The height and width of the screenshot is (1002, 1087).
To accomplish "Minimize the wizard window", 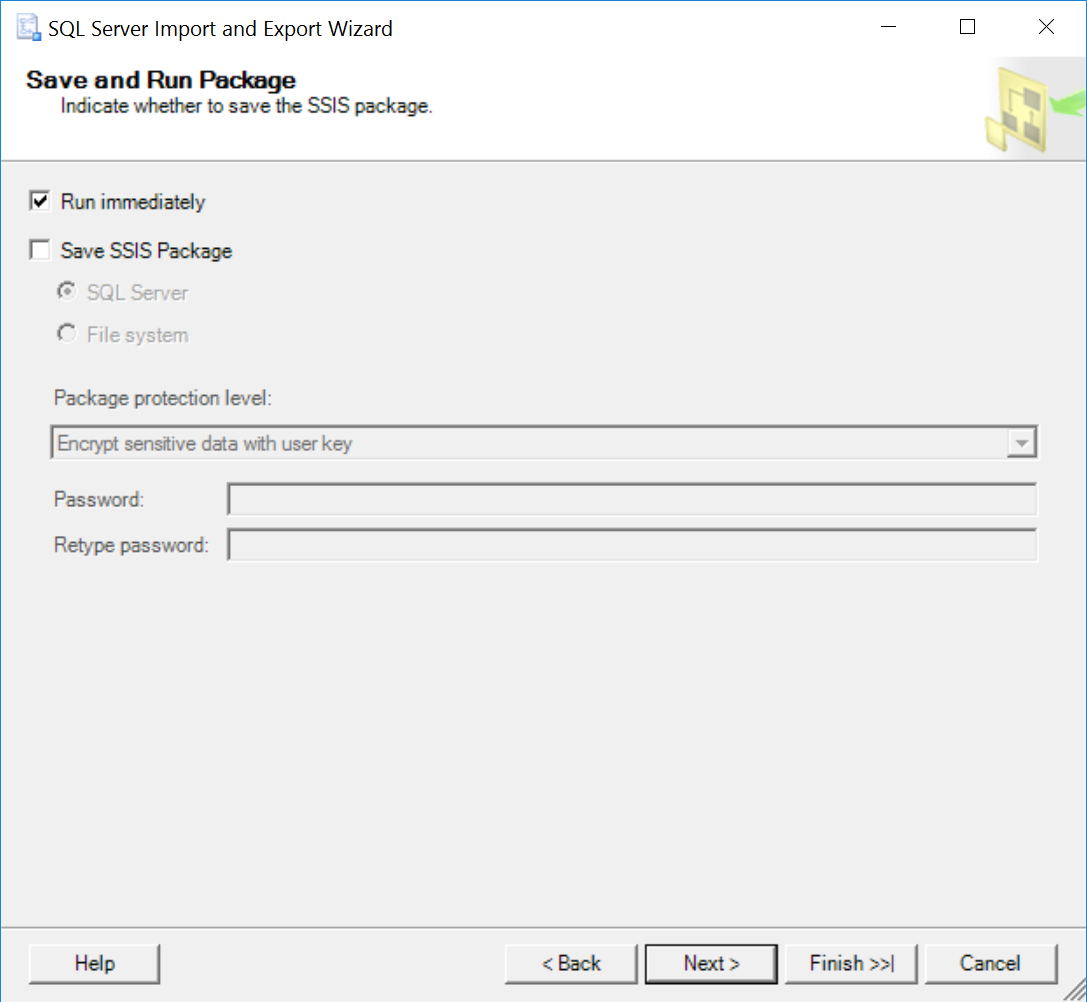I will pyautogui.click(x=889, y=27).
